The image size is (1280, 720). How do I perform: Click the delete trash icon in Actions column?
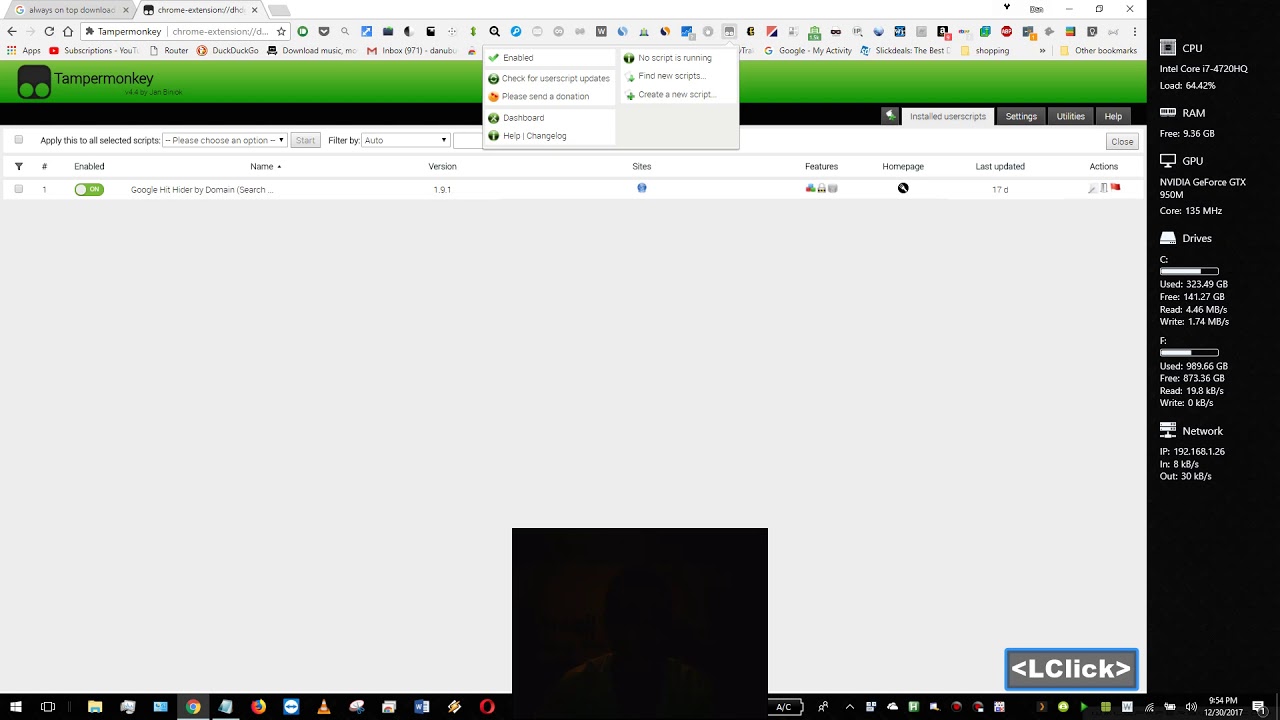pos(1104,188)
